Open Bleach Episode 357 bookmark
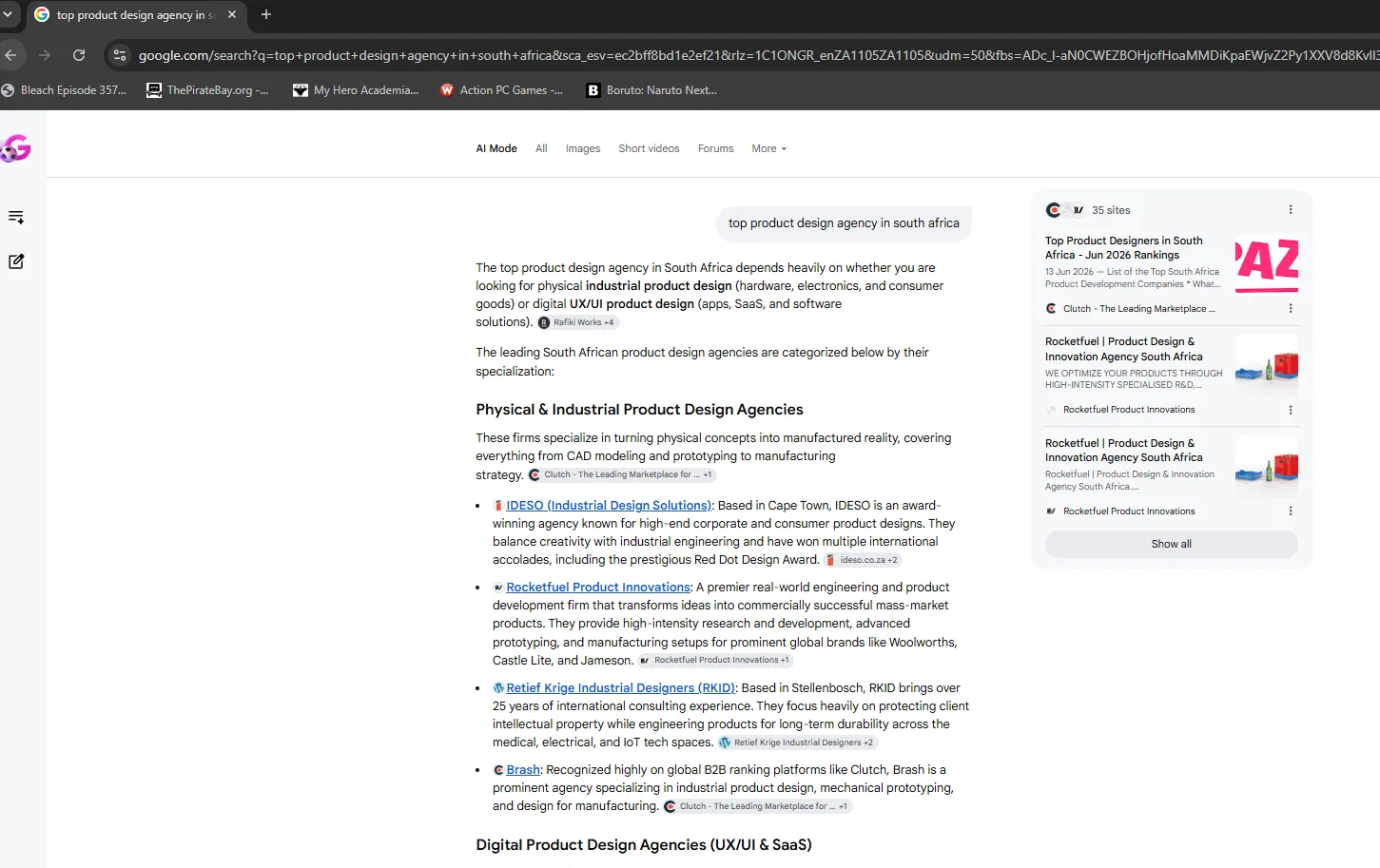This screenshot has height=868, width=1380. (64, 90)
